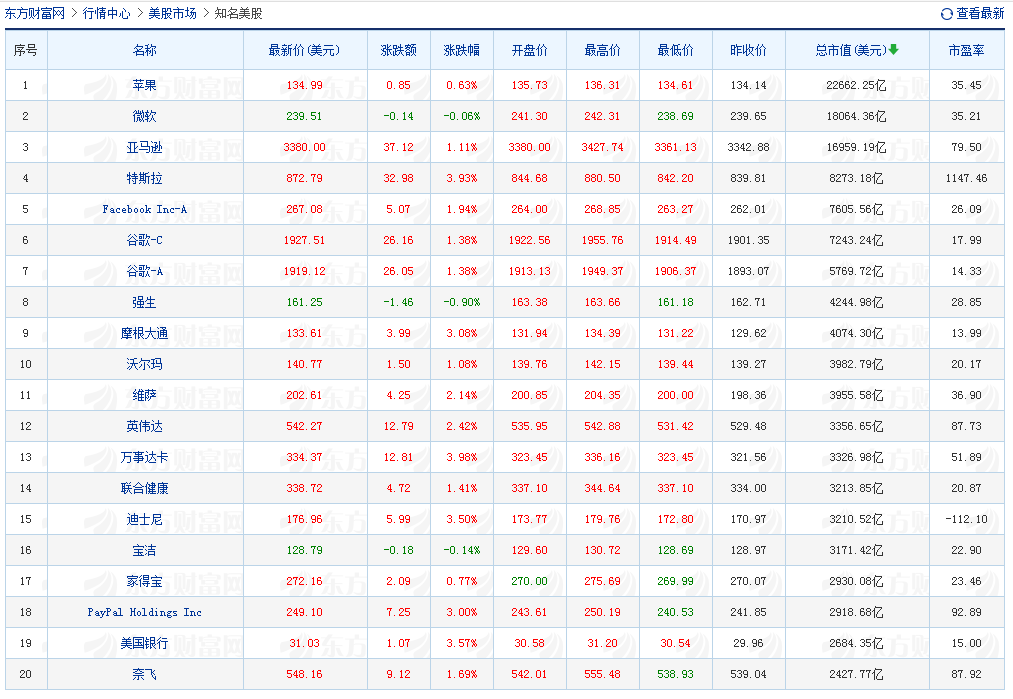Sort by 涨跌幅 column header
The width and height of the screenshot is (1013, 699).
[x=462, y=50]
